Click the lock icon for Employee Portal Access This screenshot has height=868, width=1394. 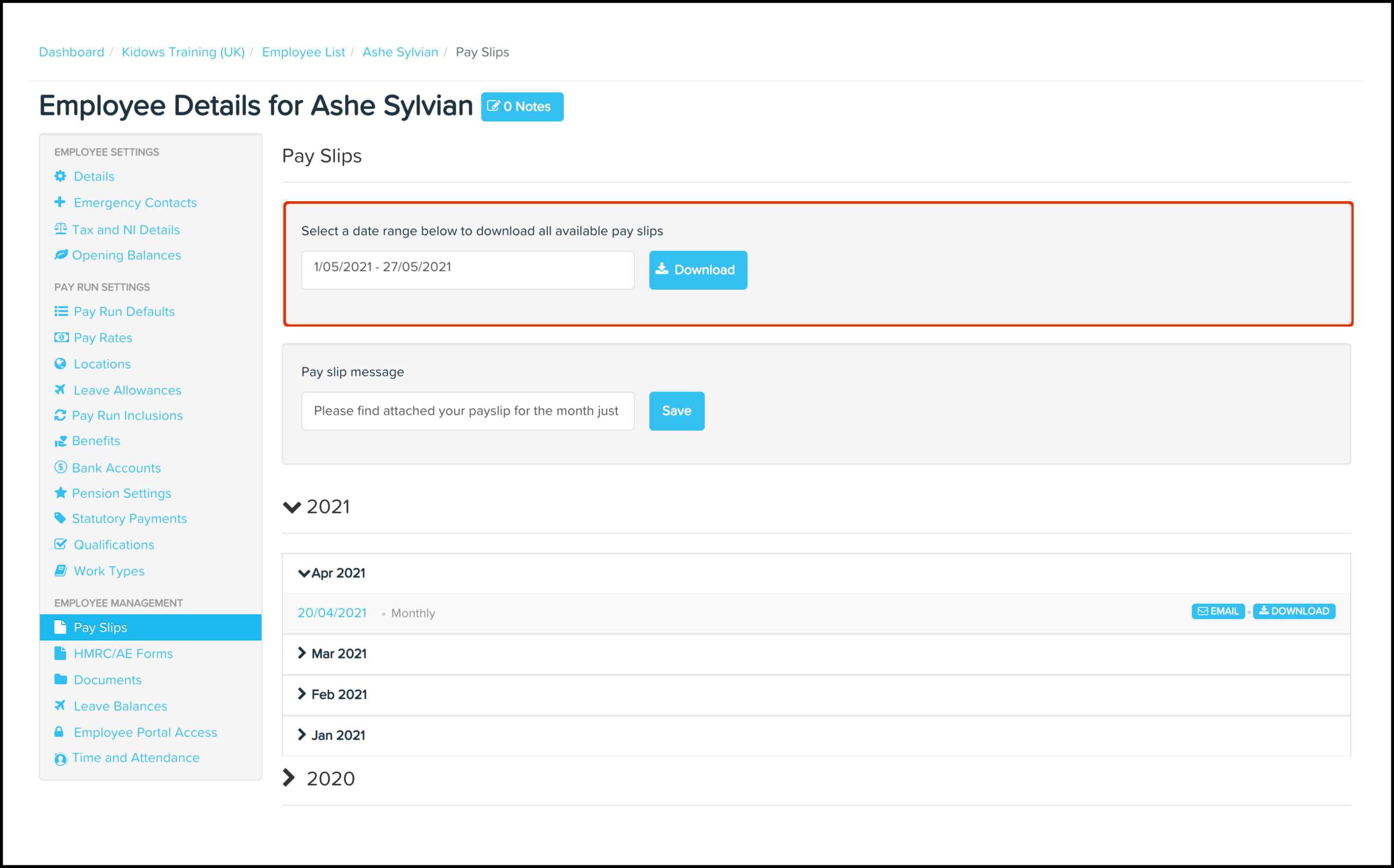[59, 732]
